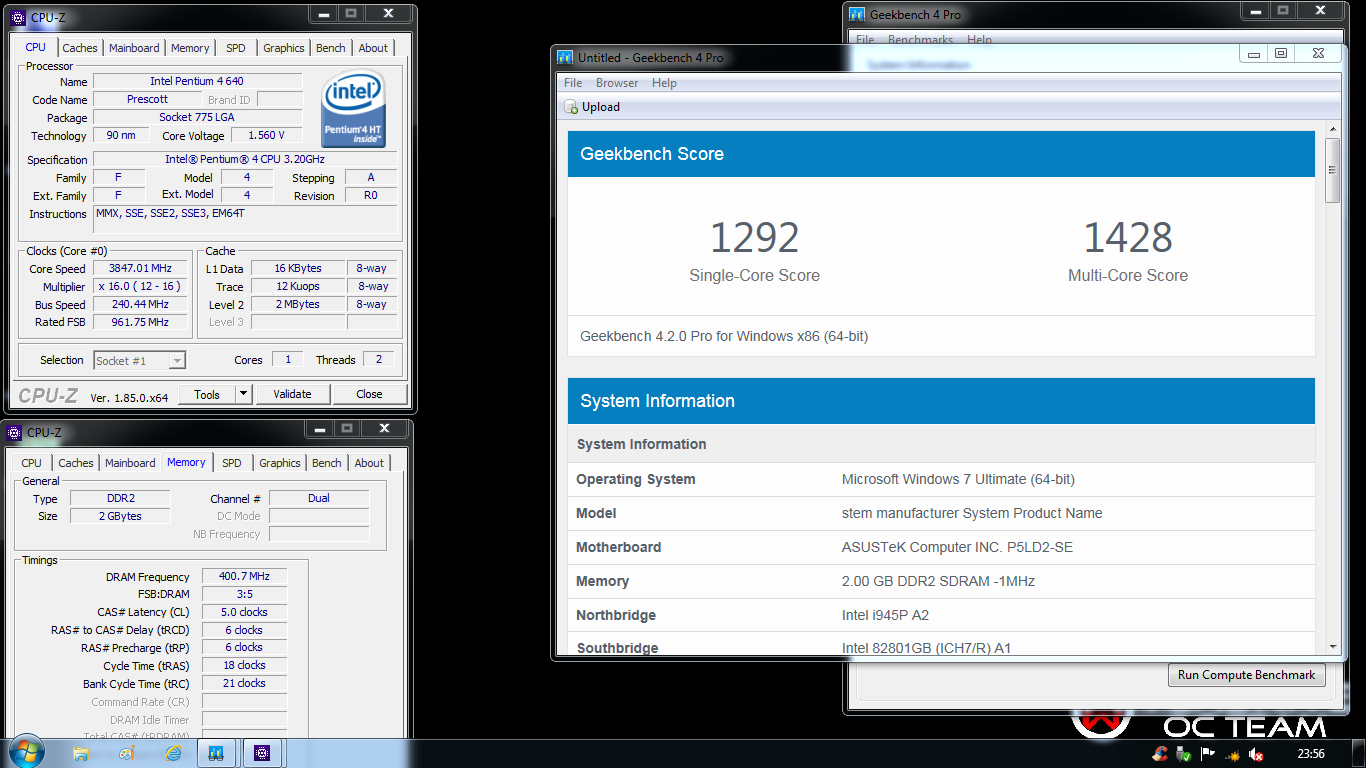Select CPU tab in CPU-Z Memory timings window

coord(32,463)
